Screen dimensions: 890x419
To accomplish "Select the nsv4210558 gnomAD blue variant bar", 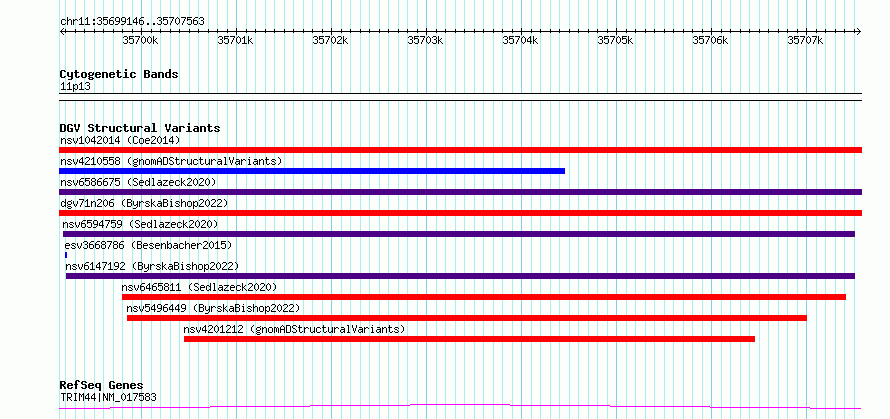I will point(312,171).
